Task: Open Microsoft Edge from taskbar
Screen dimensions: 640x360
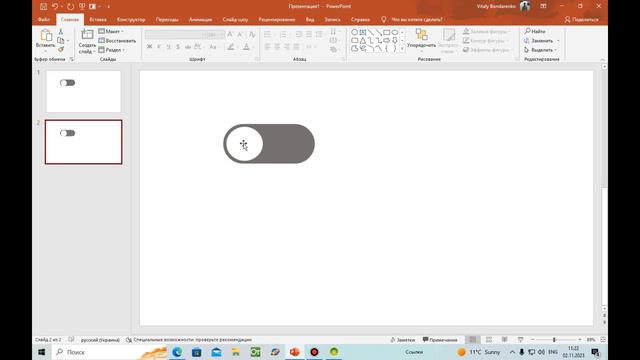Action: click(x=177, y=352)
